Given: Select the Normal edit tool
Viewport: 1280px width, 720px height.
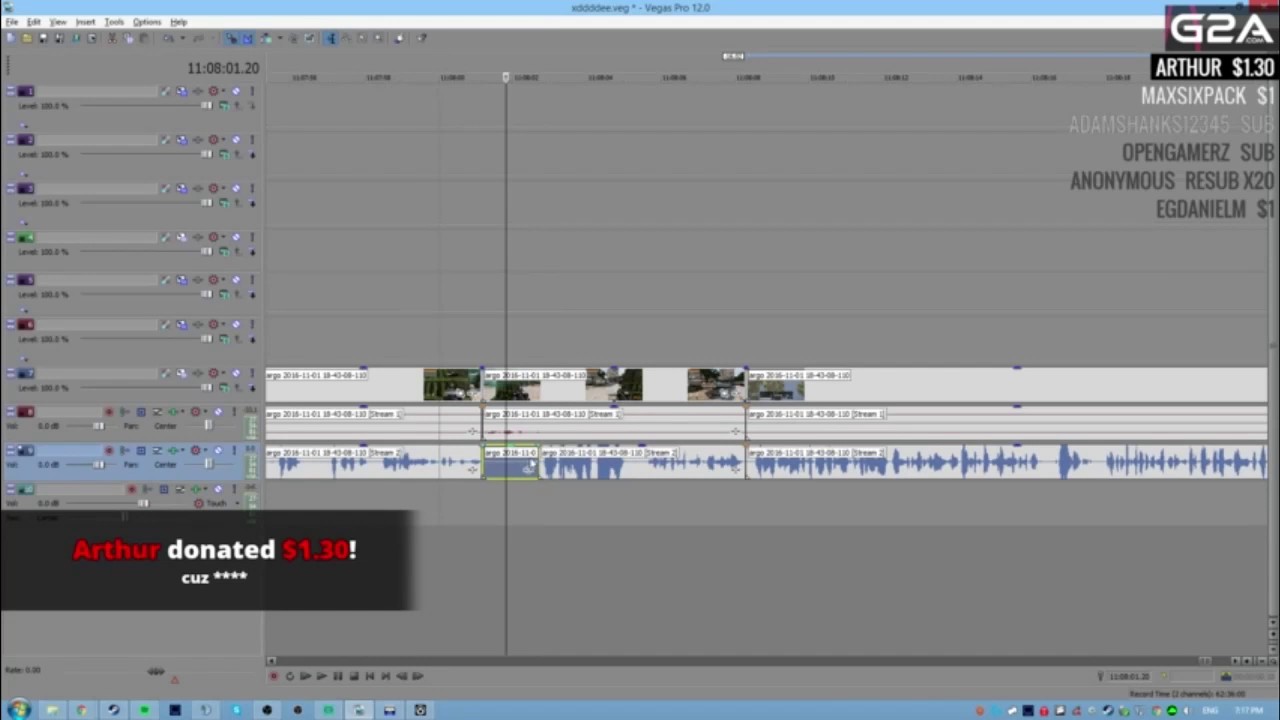Looking at the screenshot, I should 331,38.
